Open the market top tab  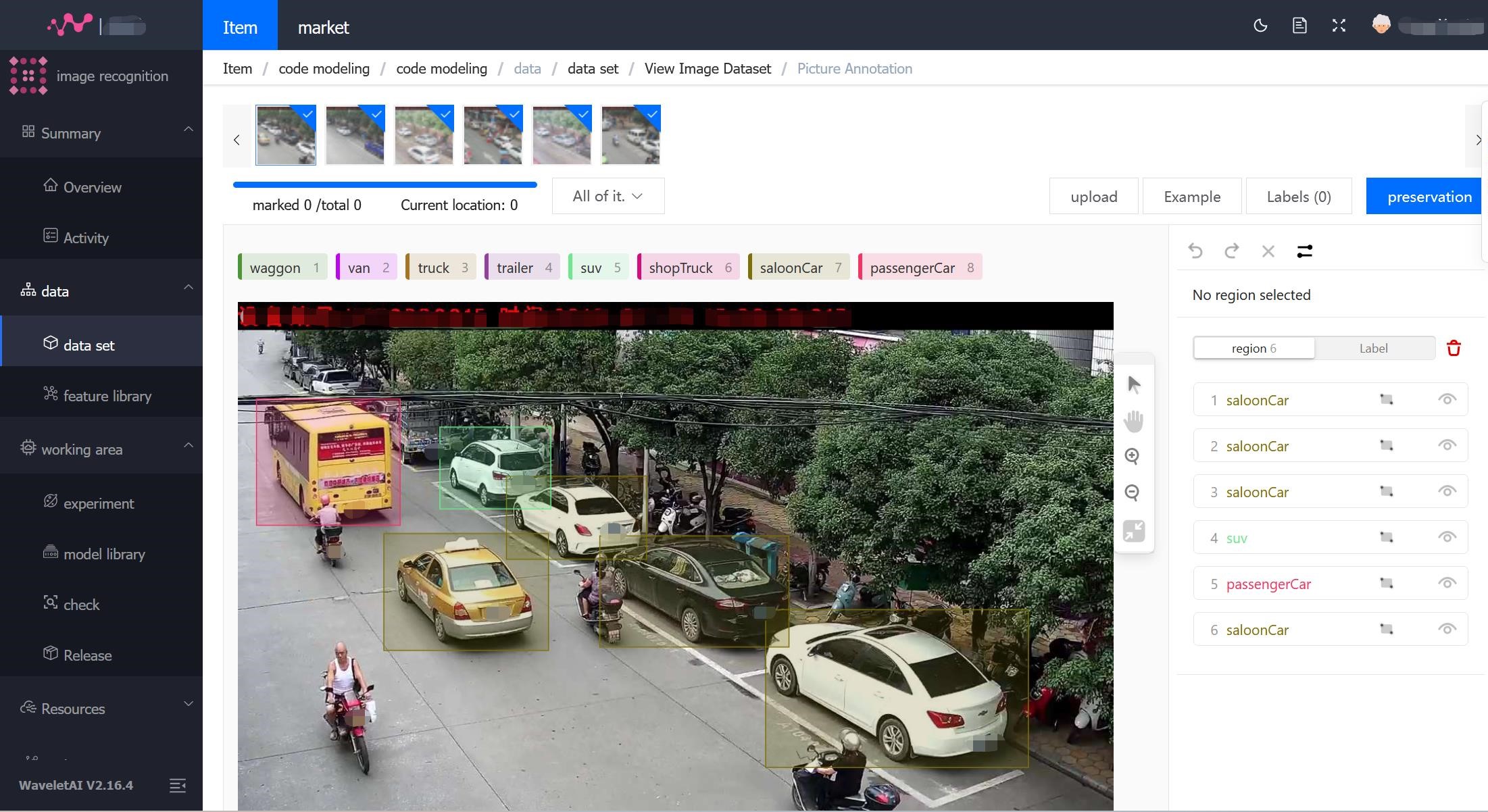tap(323, 27)
